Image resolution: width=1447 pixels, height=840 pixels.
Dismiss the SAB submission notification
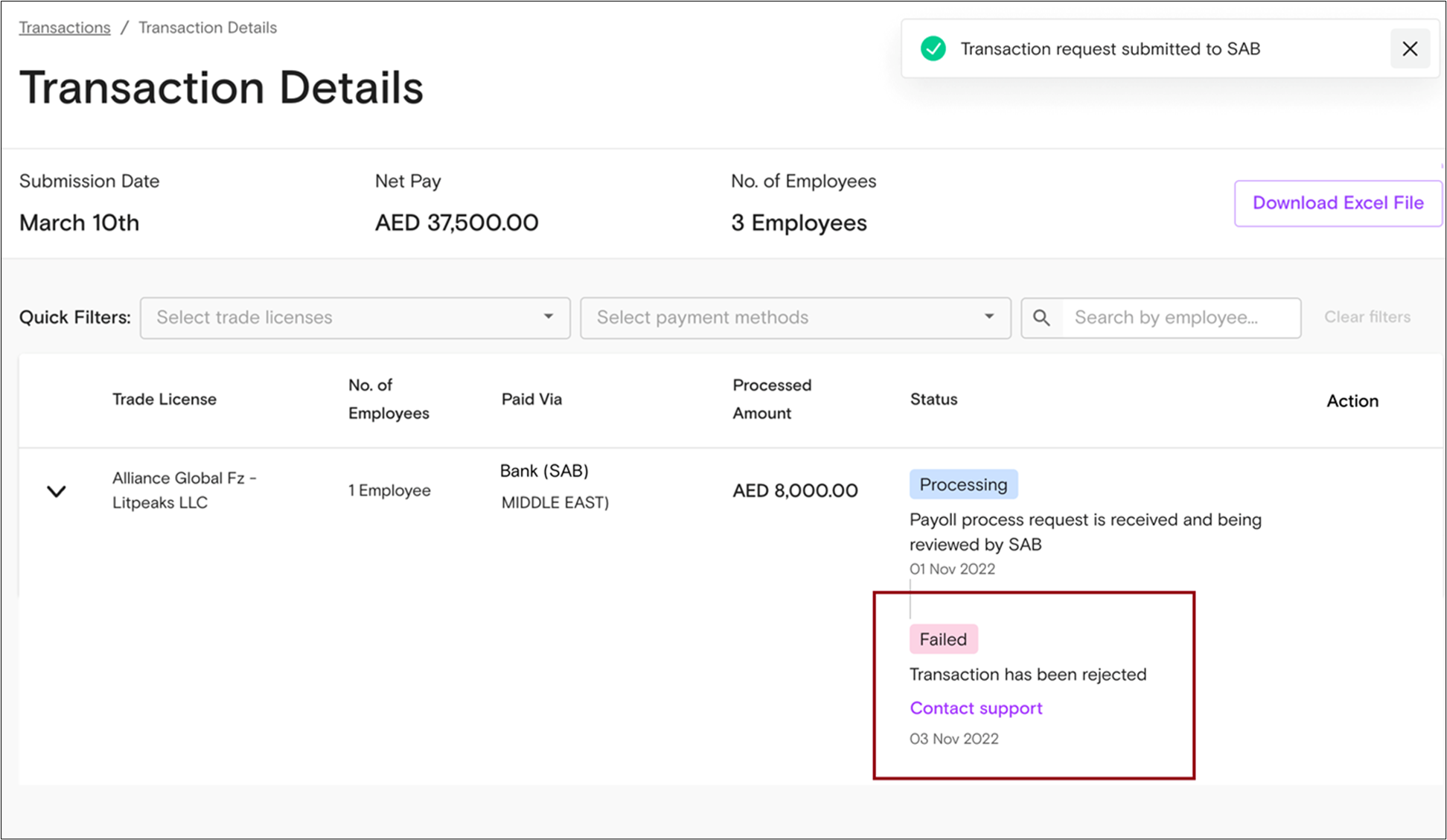1410,49
